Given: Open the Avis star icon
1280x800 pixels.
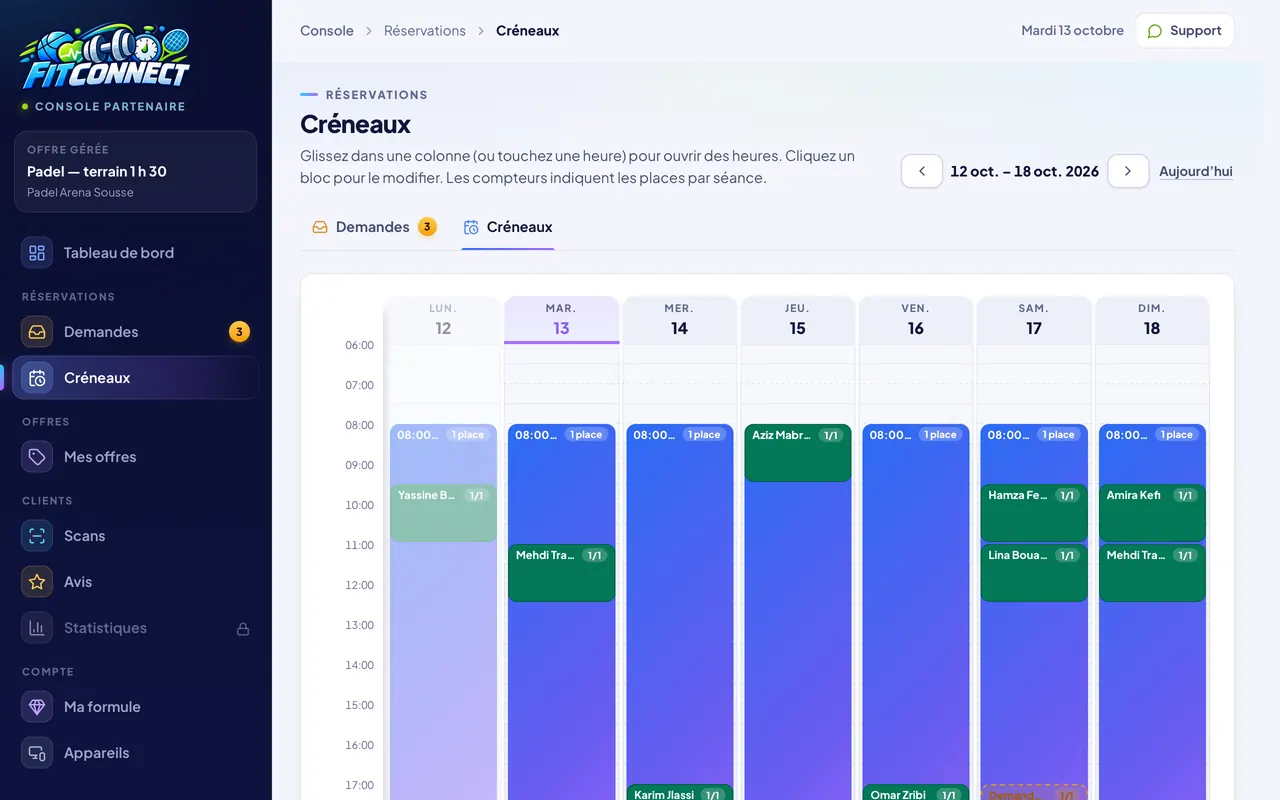Looking at the screenshot, I should (x=37, y=582).
